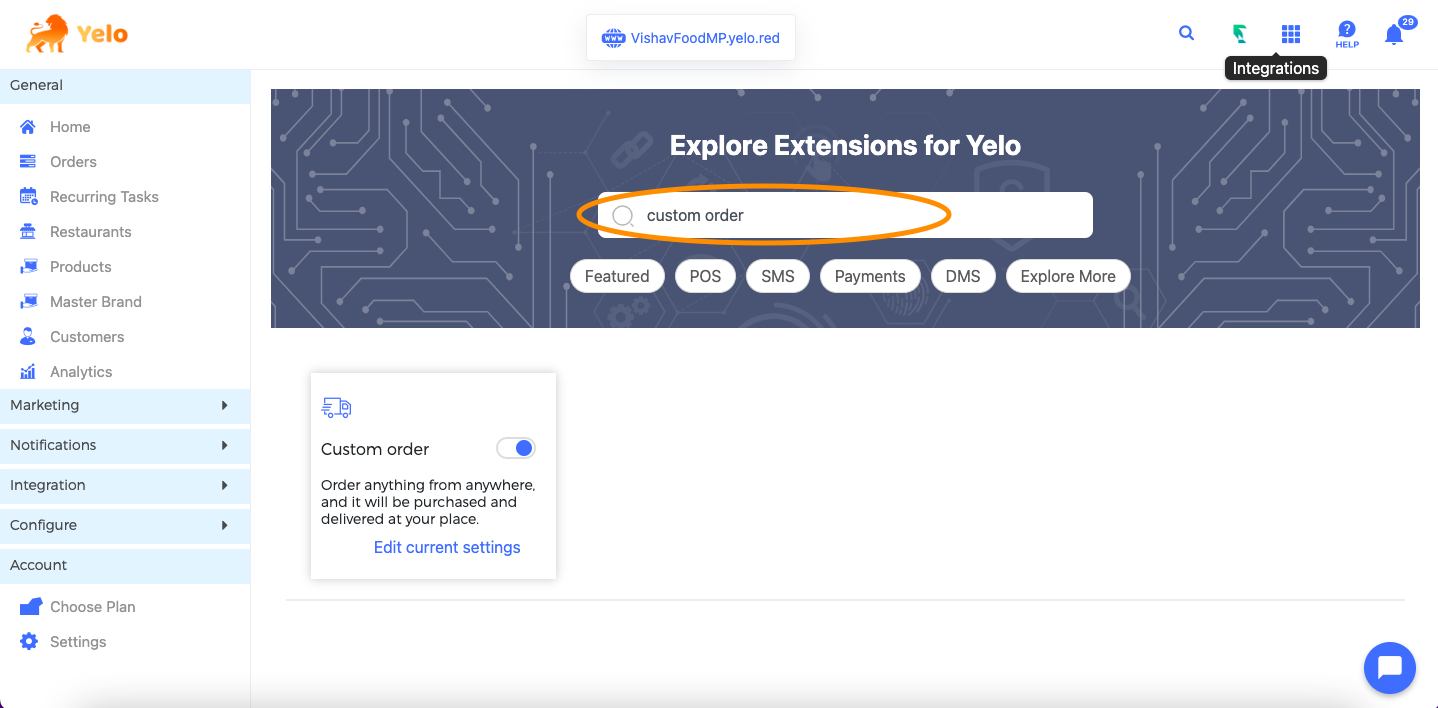Screen dimensions: 1438x708
Task: Click the search magnifier icon in header
Action: (1186, 33)
